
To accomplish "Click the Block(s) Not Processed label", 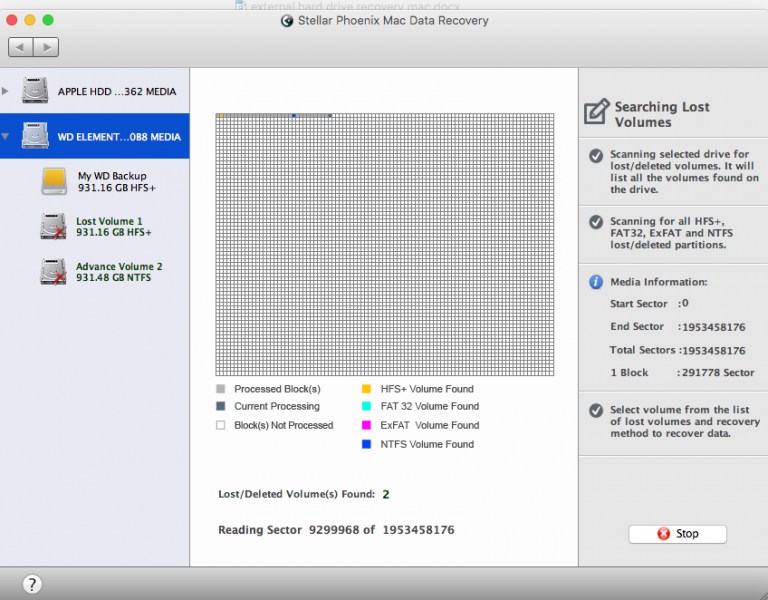I will [x=284, y=425].
